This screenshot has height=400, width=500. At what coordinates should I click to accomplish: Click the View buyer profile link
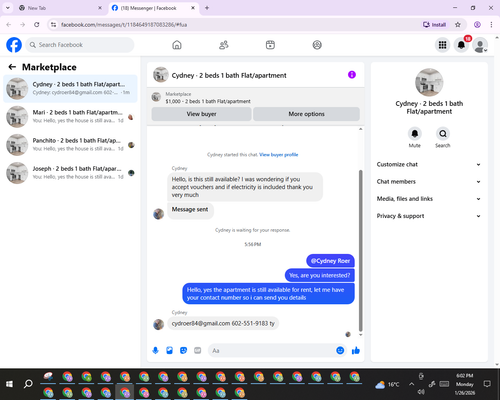[279, 155]
